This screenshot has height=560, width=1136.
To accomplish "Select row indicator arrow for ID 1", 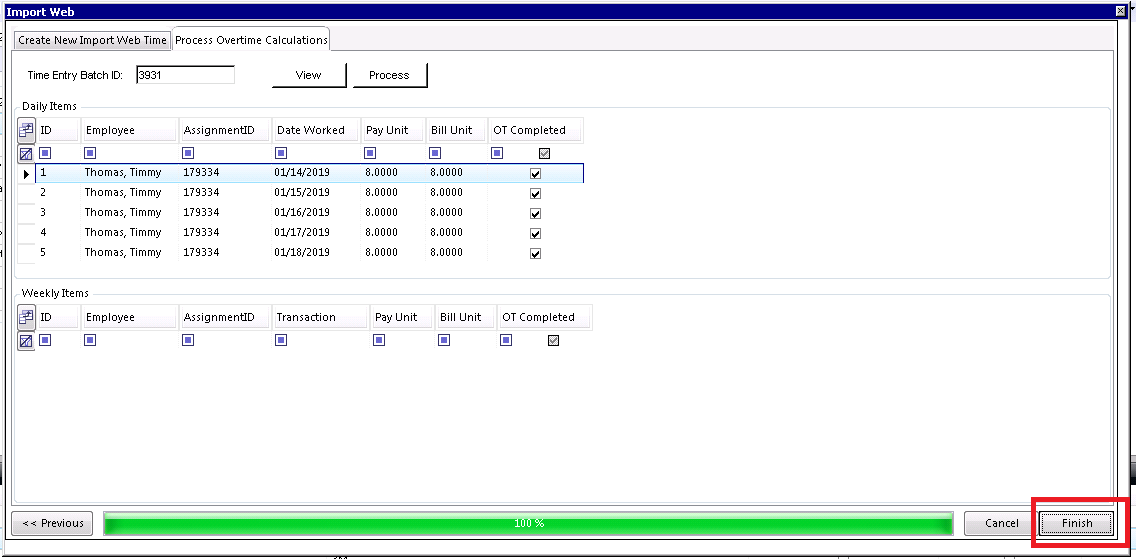I will click(x=26, y=174).
